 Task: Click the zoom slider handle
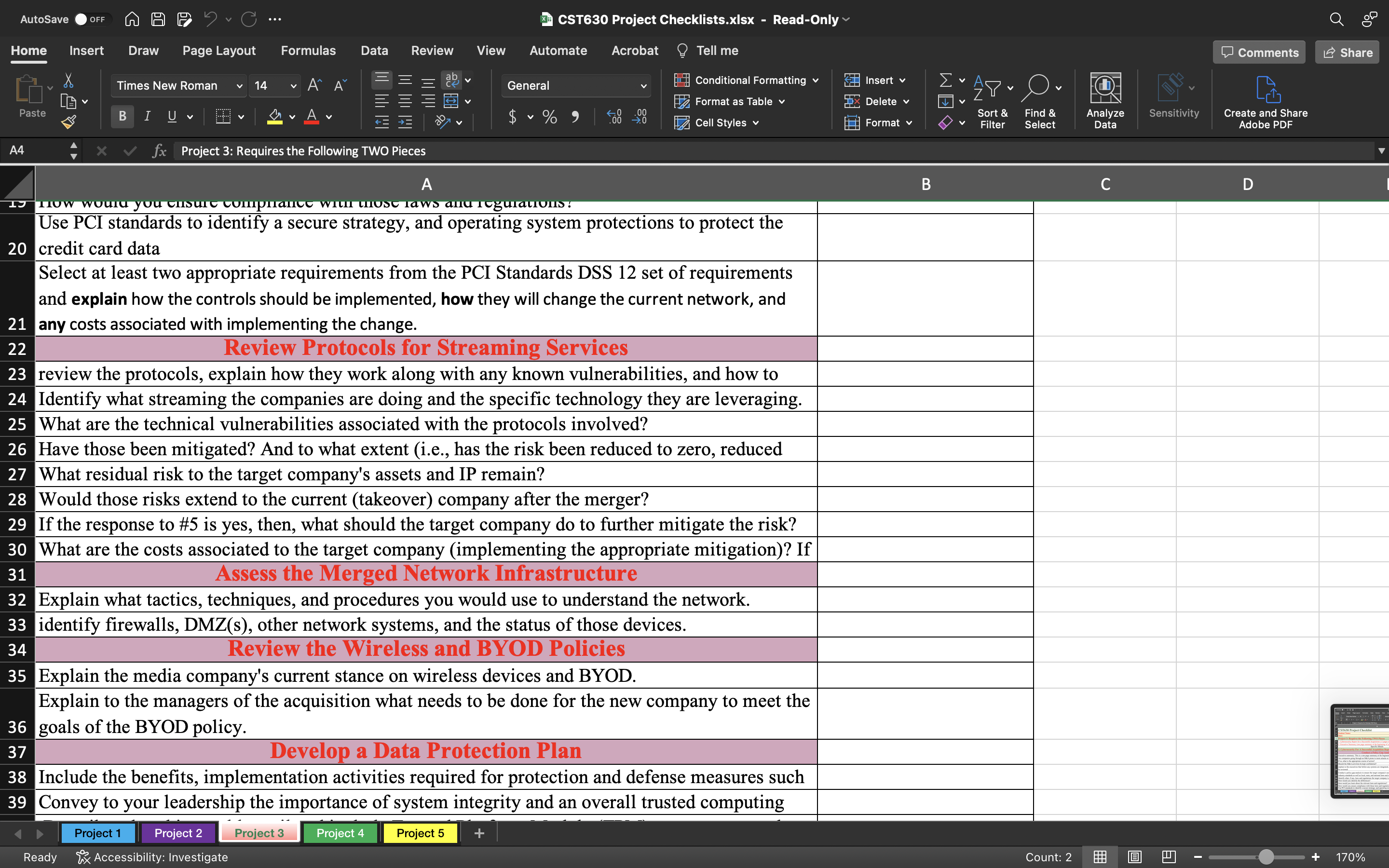pyautogui.click(x=1266, y=857)
